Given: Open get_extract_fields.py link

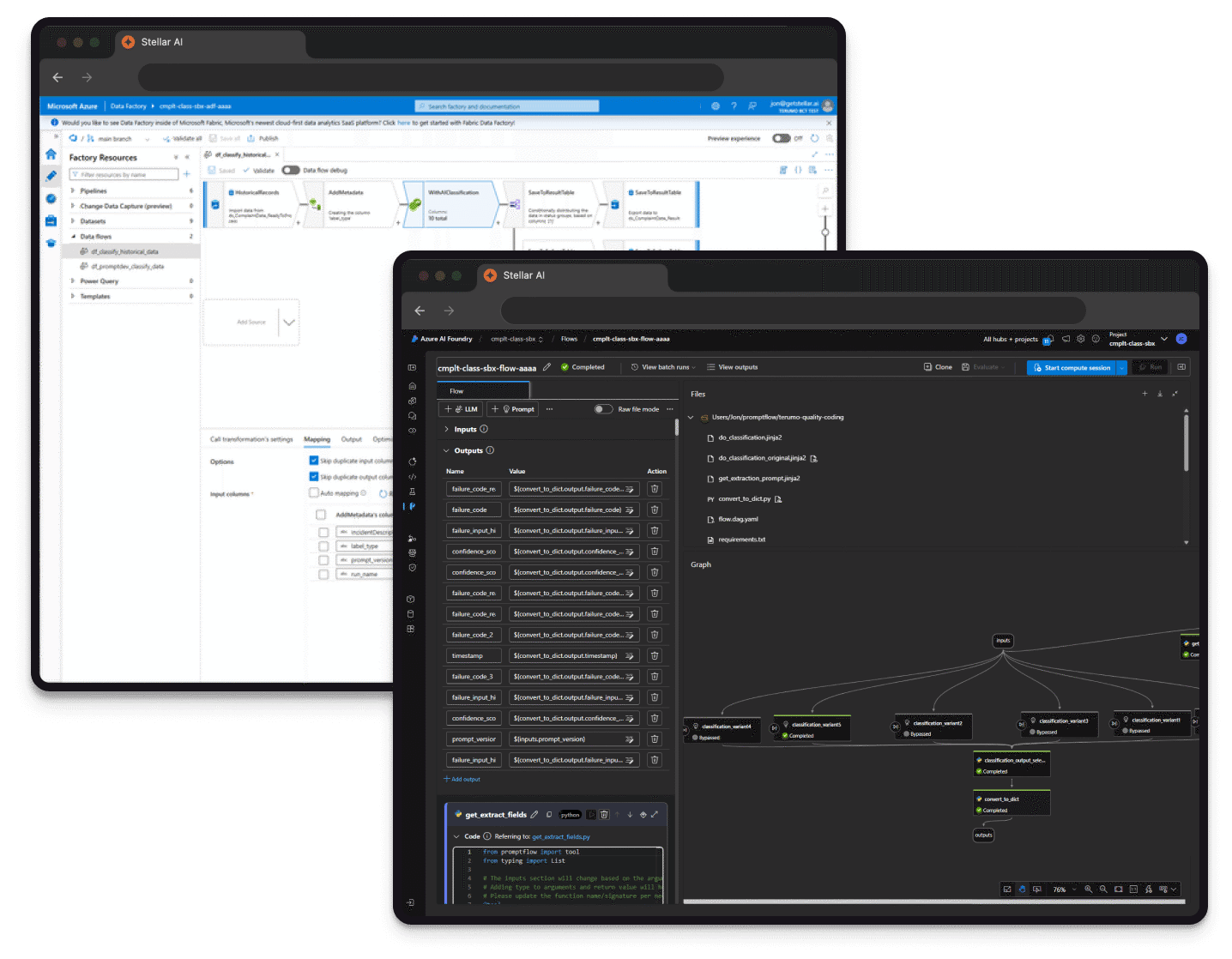Looking at the screenshot, I should point(561,836).
